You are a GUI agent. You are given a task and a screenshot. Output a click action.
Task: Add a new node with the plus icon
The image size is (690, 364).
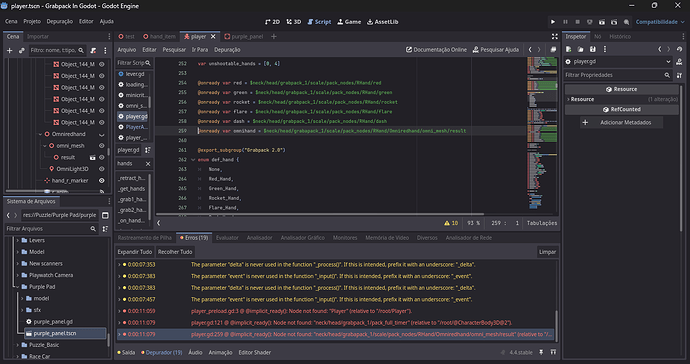[x=9, y=51]
